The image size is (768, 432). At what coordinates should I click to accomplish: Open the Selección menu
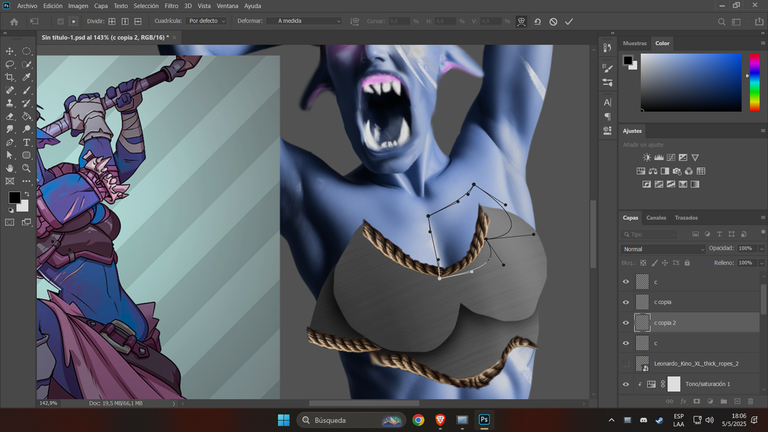(x=146, y=6)
